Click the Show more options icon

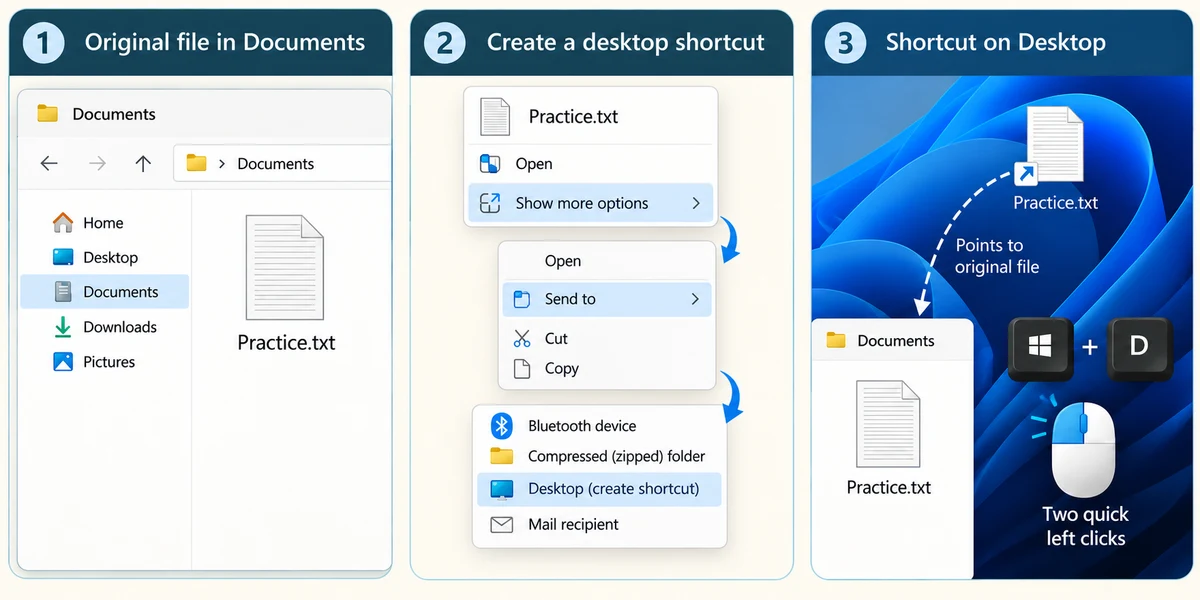pos(490,203)
